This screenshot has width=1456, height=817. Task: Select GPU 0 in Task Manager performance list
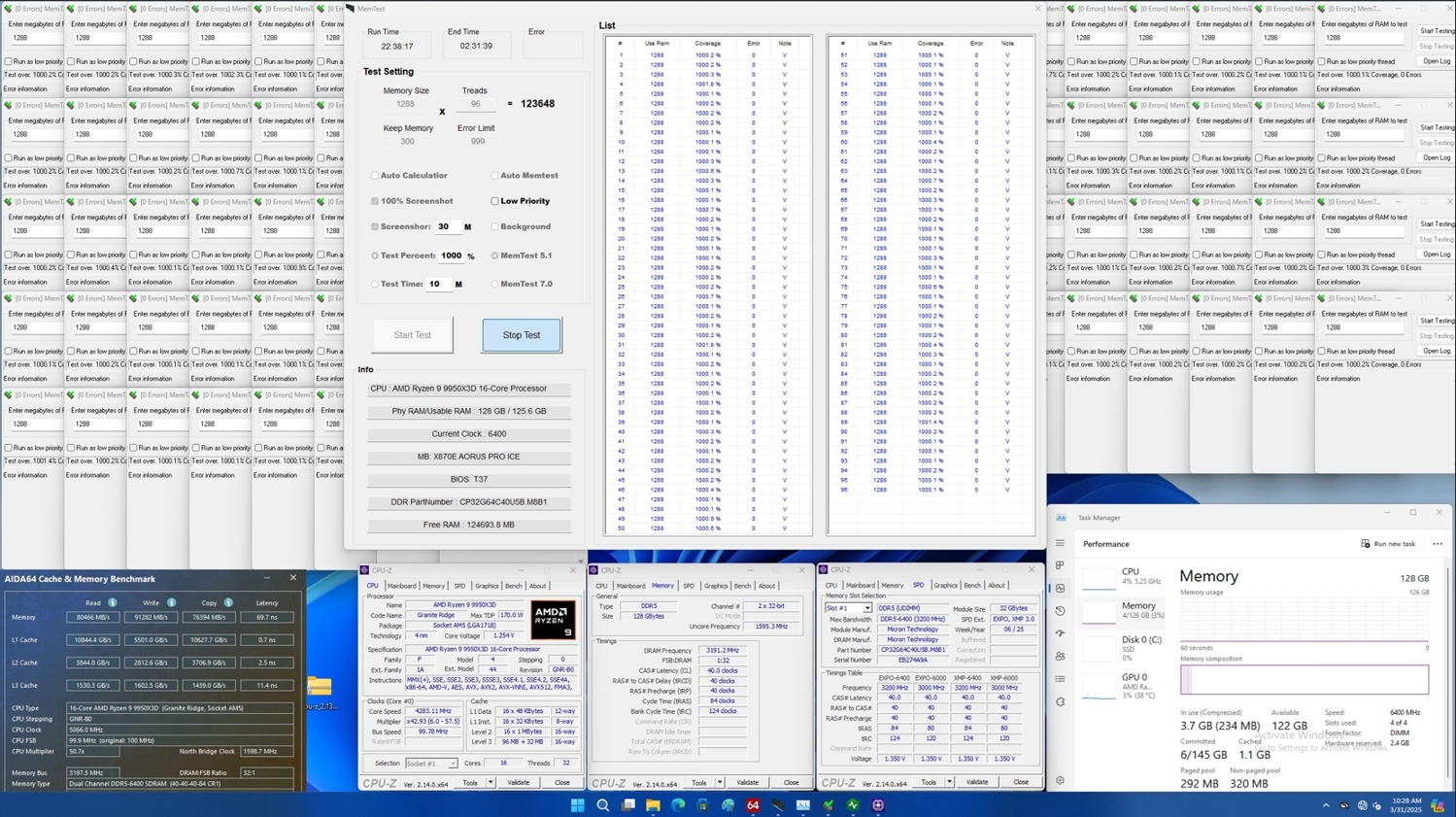(x=1123, y=685)
